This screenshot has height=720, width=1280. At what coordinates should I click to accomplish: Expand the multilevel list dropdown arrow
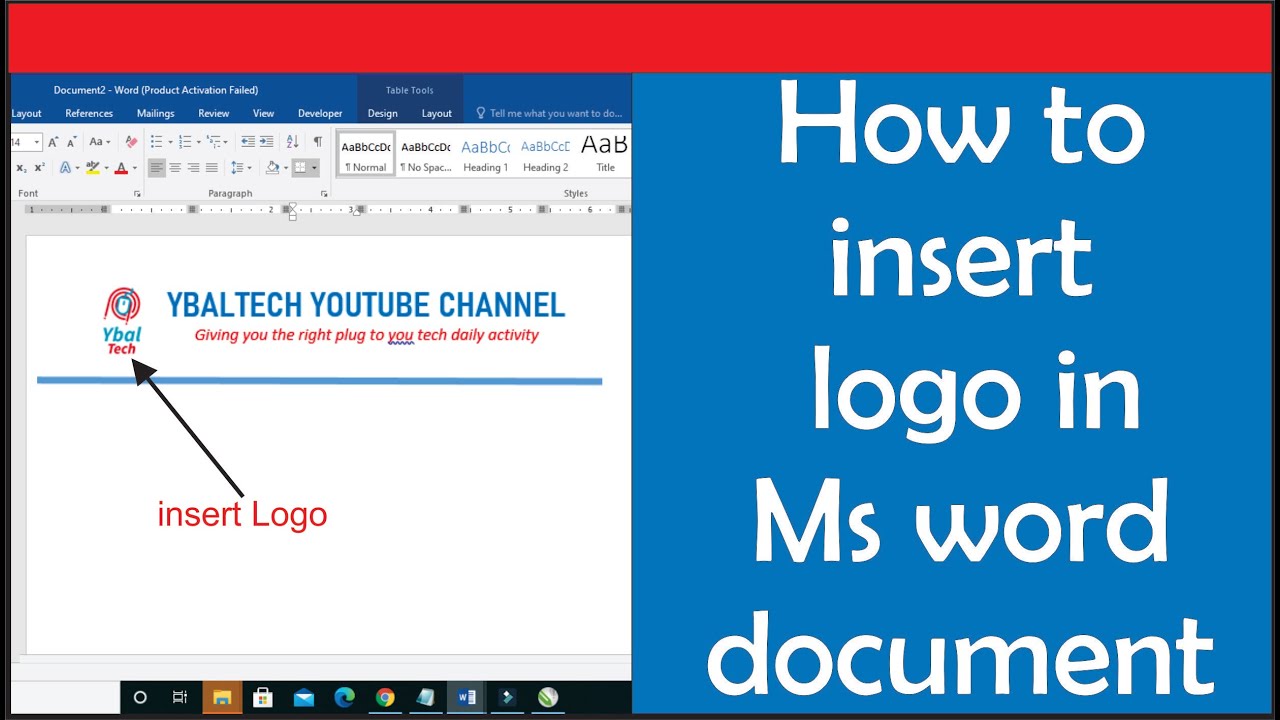(x=226, y=142)
